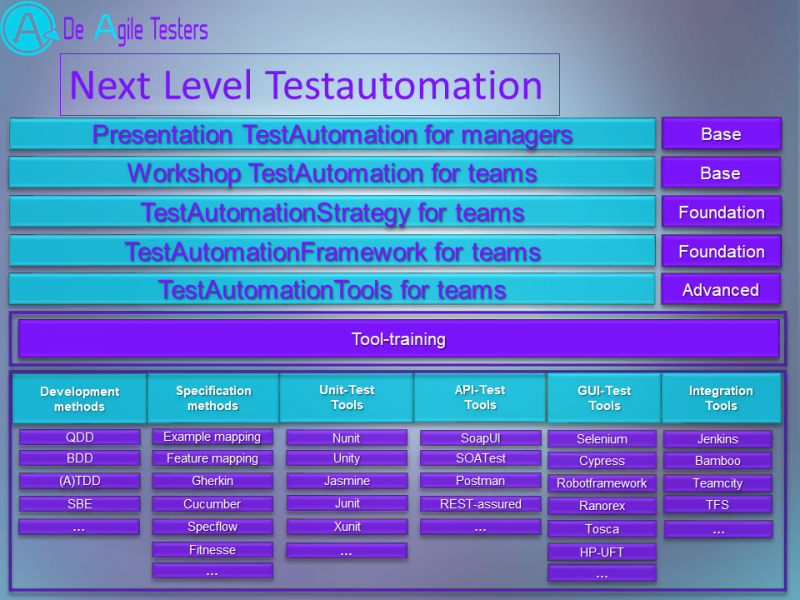
Task: Pick the Junit item
Action: [x=346, y=503]
